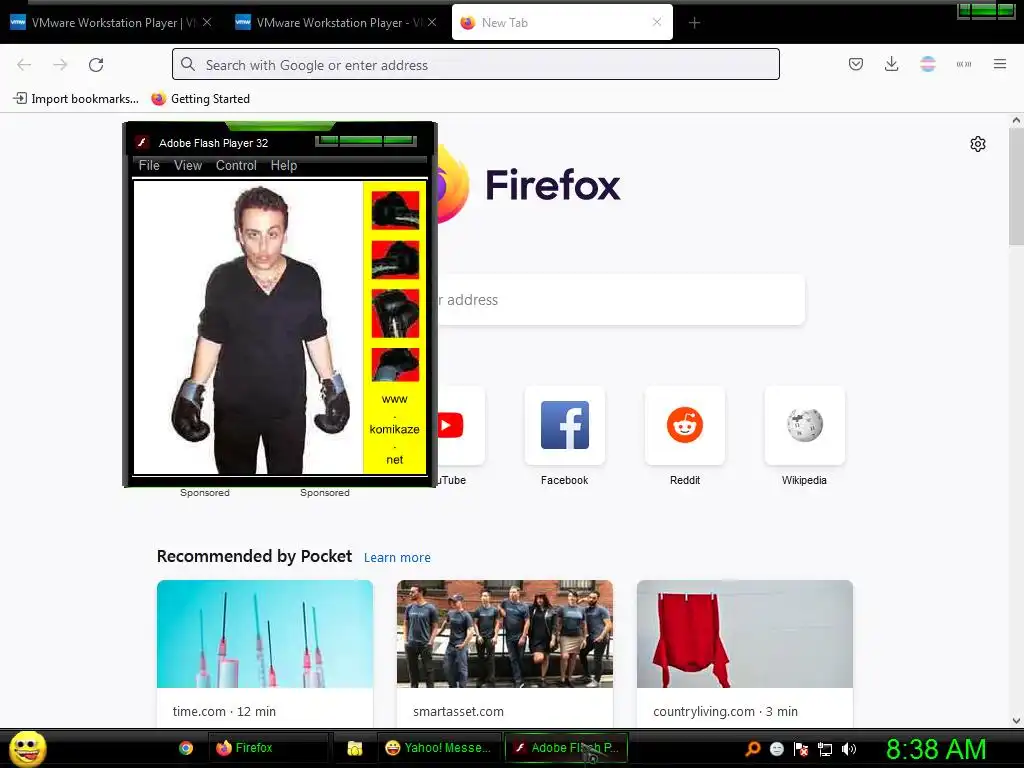The height and width of the screenshot is (768, 1024).
Task: Open the Firefox account avatar icon
Action: pos(928,64)
